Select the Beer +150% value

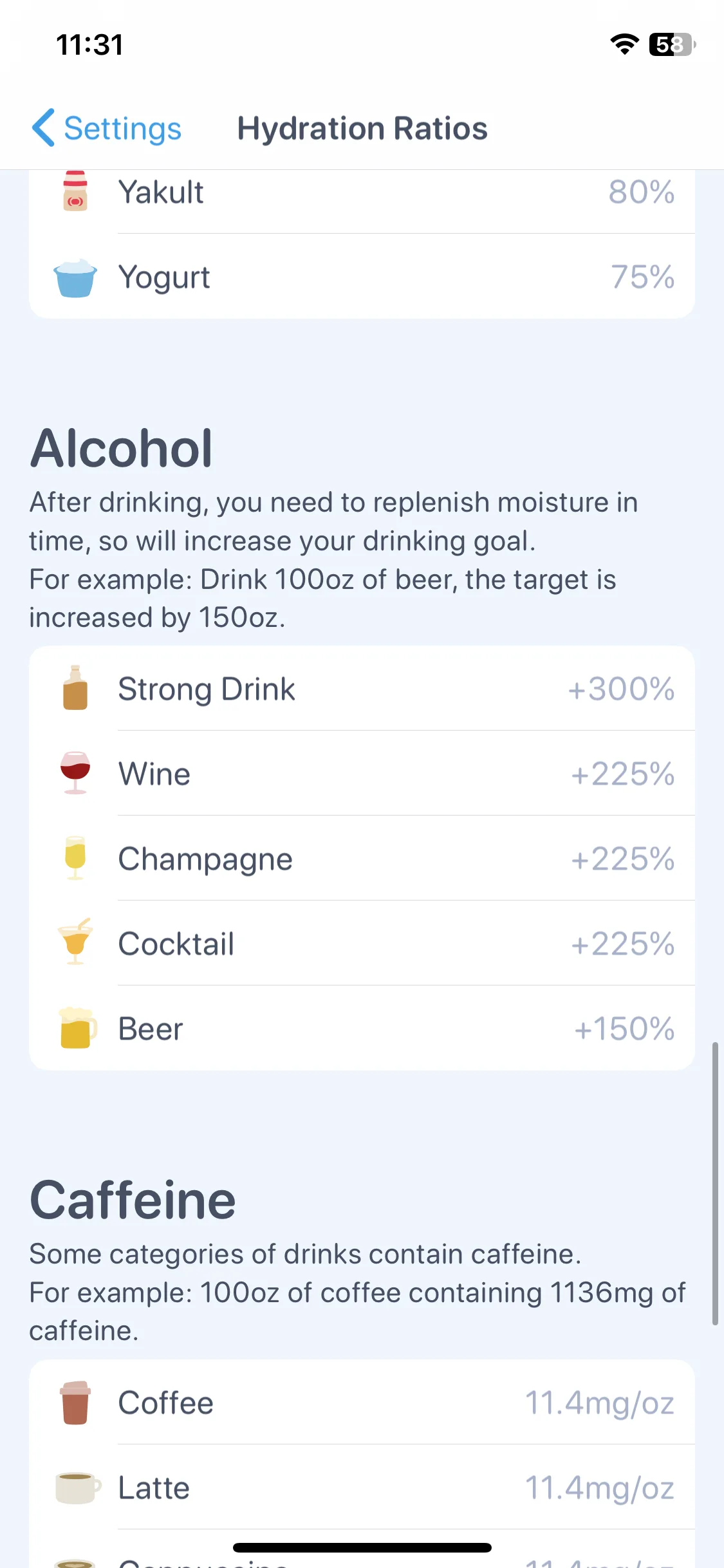click(x=624, y=1029)
